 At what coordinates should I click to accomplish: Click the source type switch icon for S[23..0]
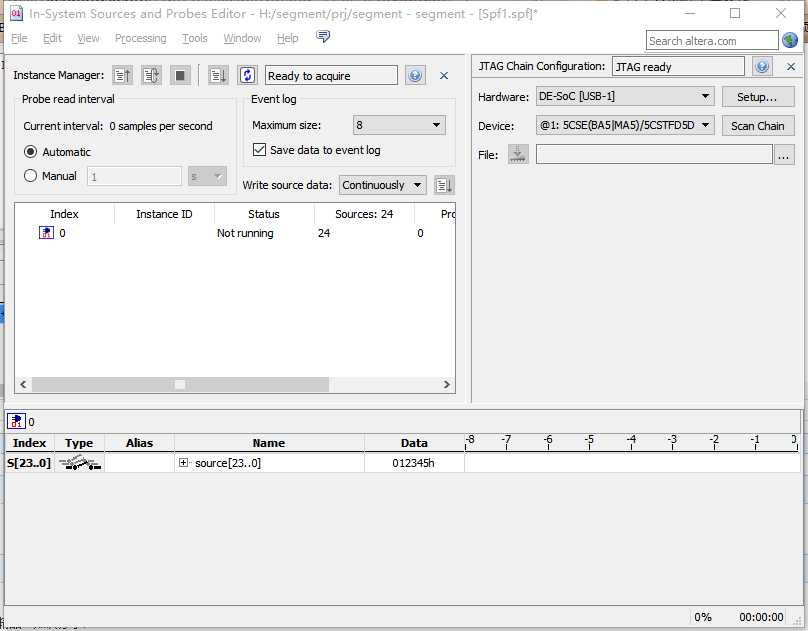point(79,463)
